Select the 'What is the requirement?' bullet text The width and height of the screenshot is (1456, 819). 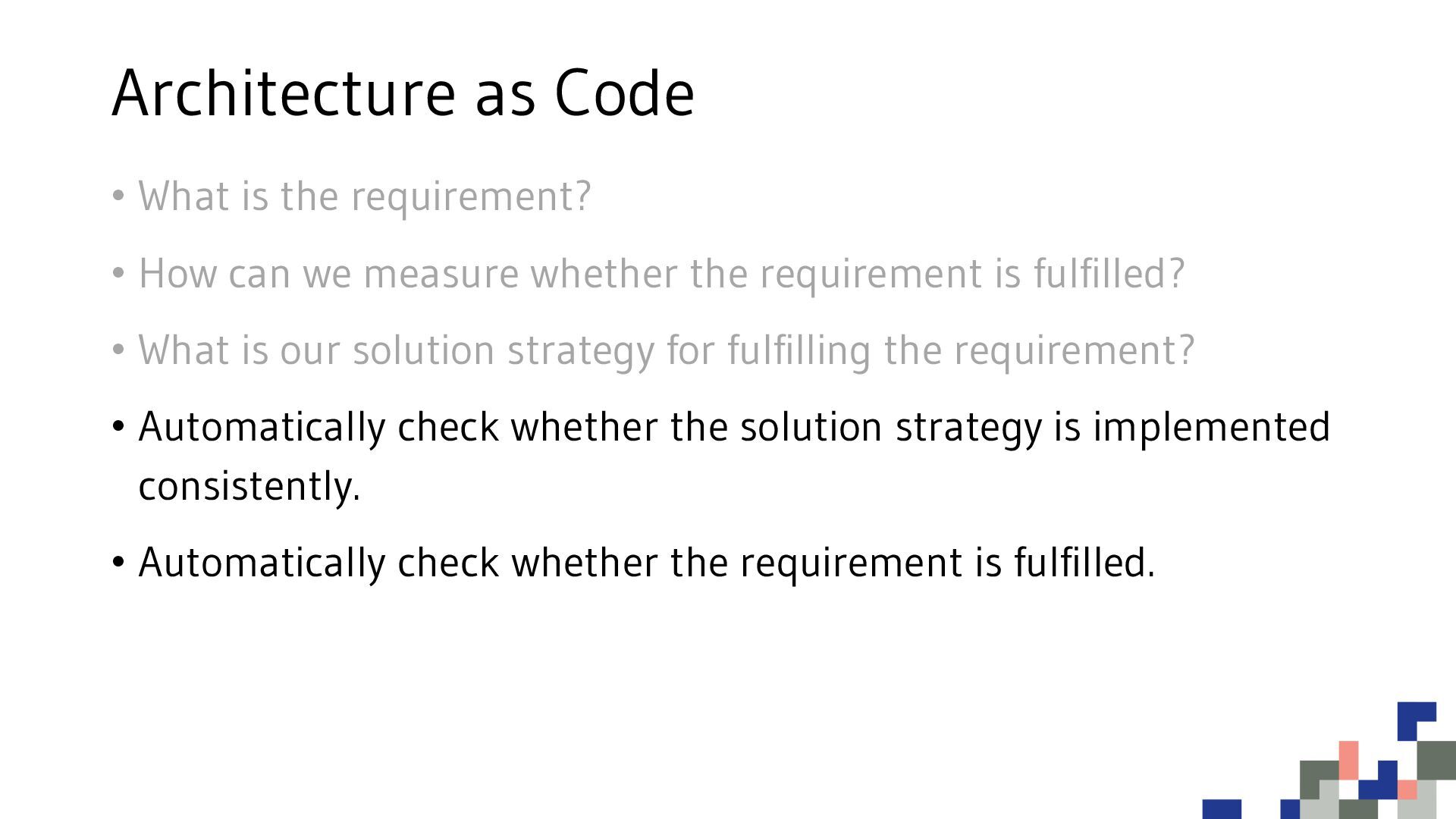coord(365,196)
